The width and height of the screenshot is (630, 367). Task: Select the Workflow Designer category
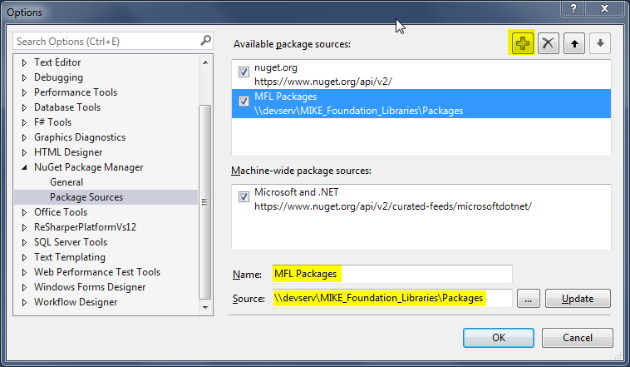[76, 302]
